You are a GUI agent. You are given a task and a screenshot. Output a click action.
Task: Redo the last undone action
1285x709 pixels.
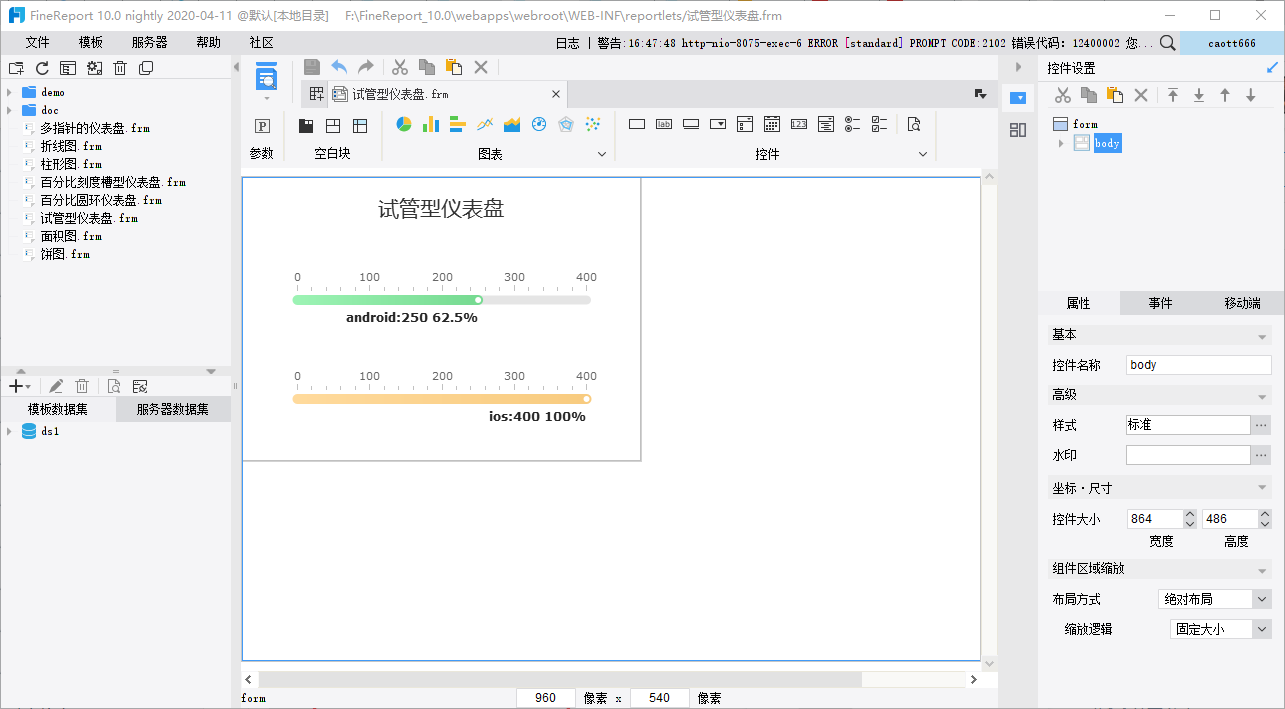365,67
